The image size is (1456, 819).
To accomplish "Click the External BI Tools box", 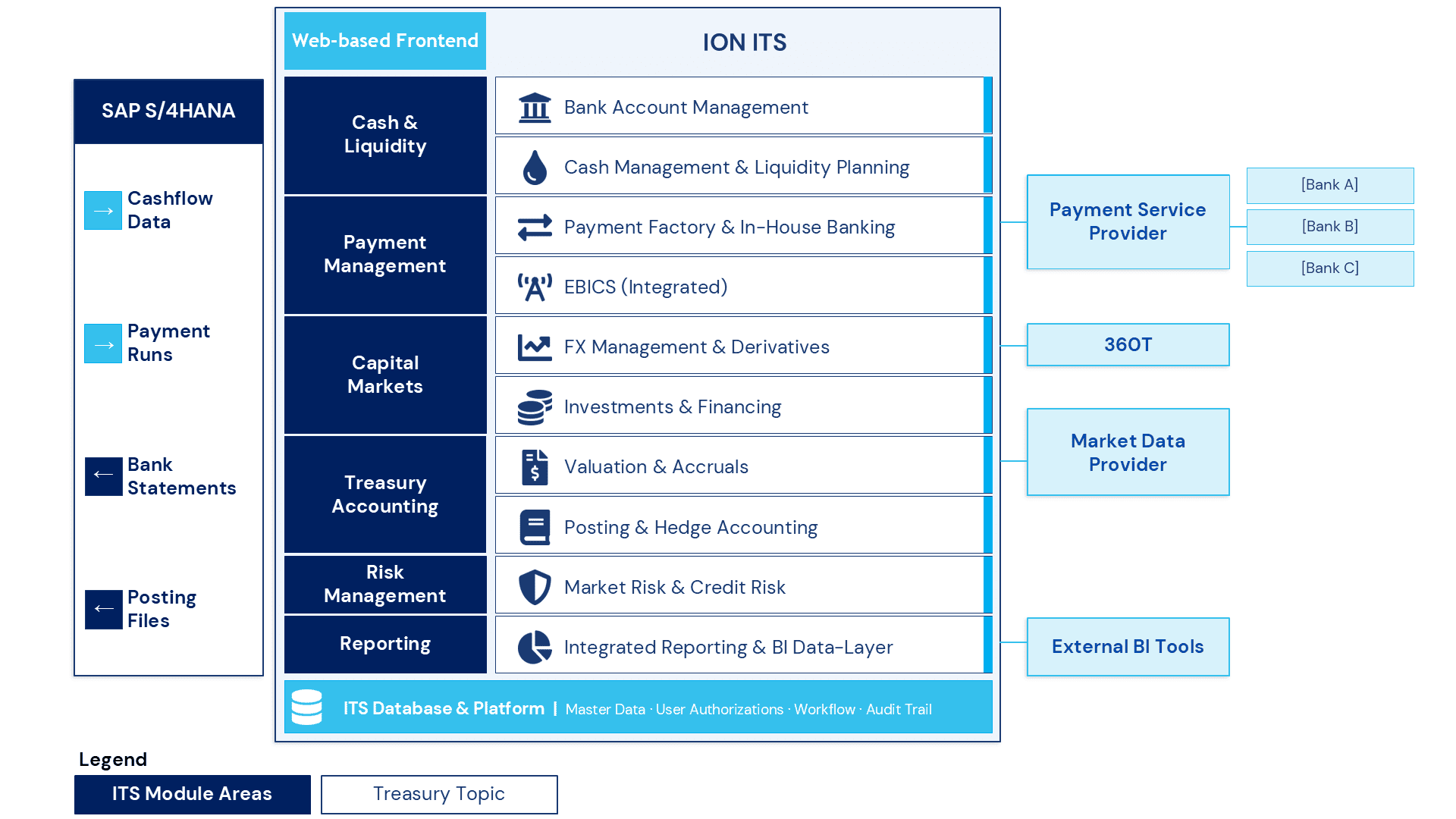I will (x=1128, y=646).
